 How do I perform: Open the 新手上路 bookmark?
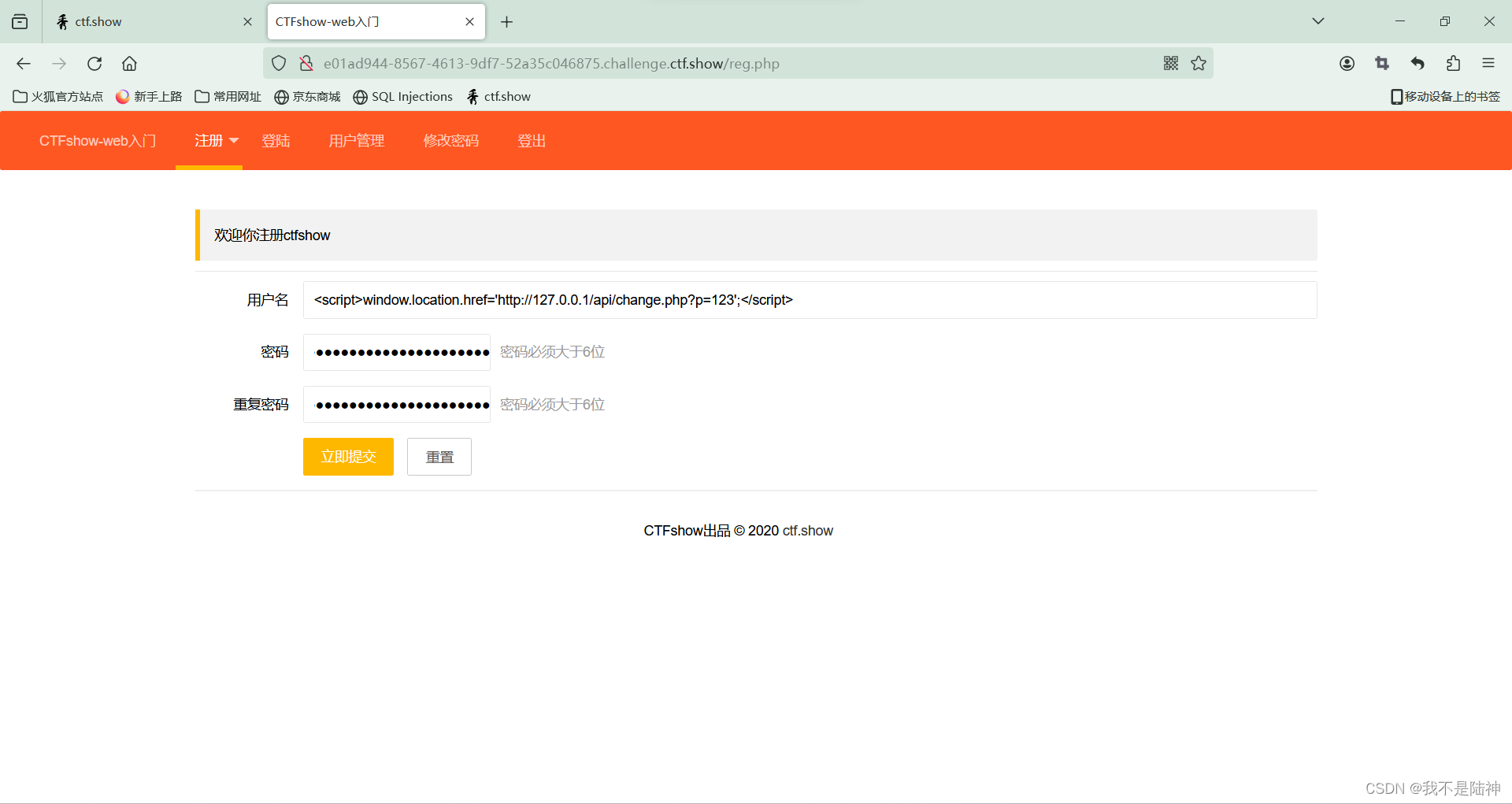click(149, 97)
